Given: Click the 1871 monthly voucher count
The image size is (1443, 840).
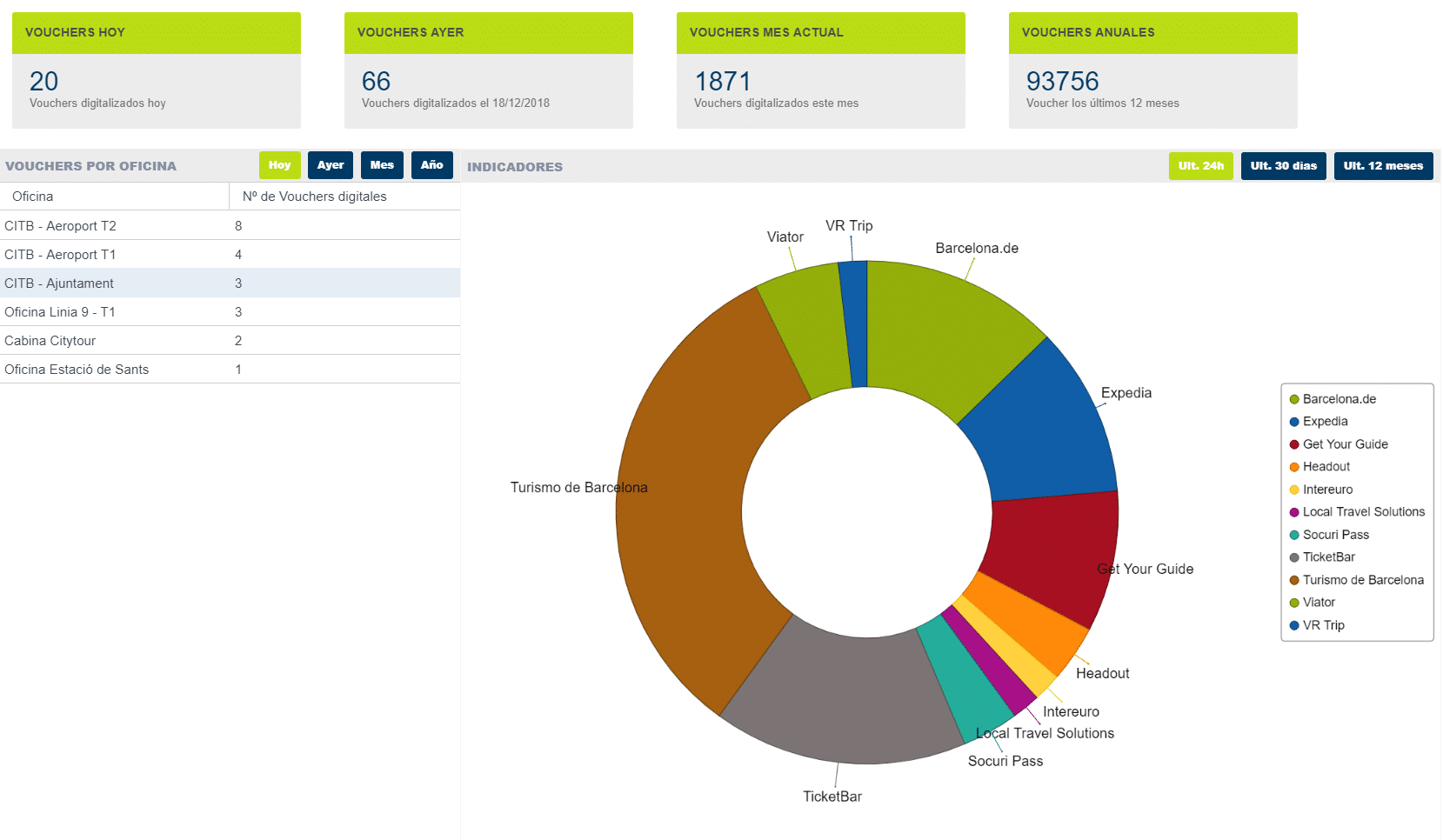Looking at the screenshot, I should (723, 81).
